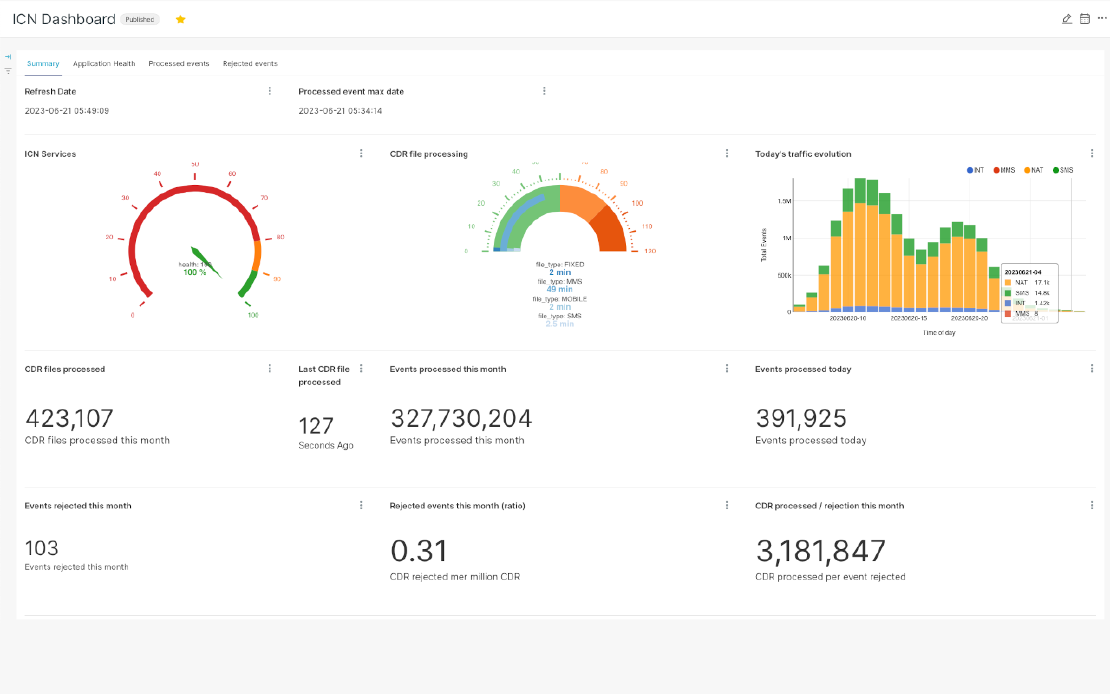This screenshot has height=694, width=1110.
Task: Click the 0.31 rejected ratio value
Action: tap(419, 551)
